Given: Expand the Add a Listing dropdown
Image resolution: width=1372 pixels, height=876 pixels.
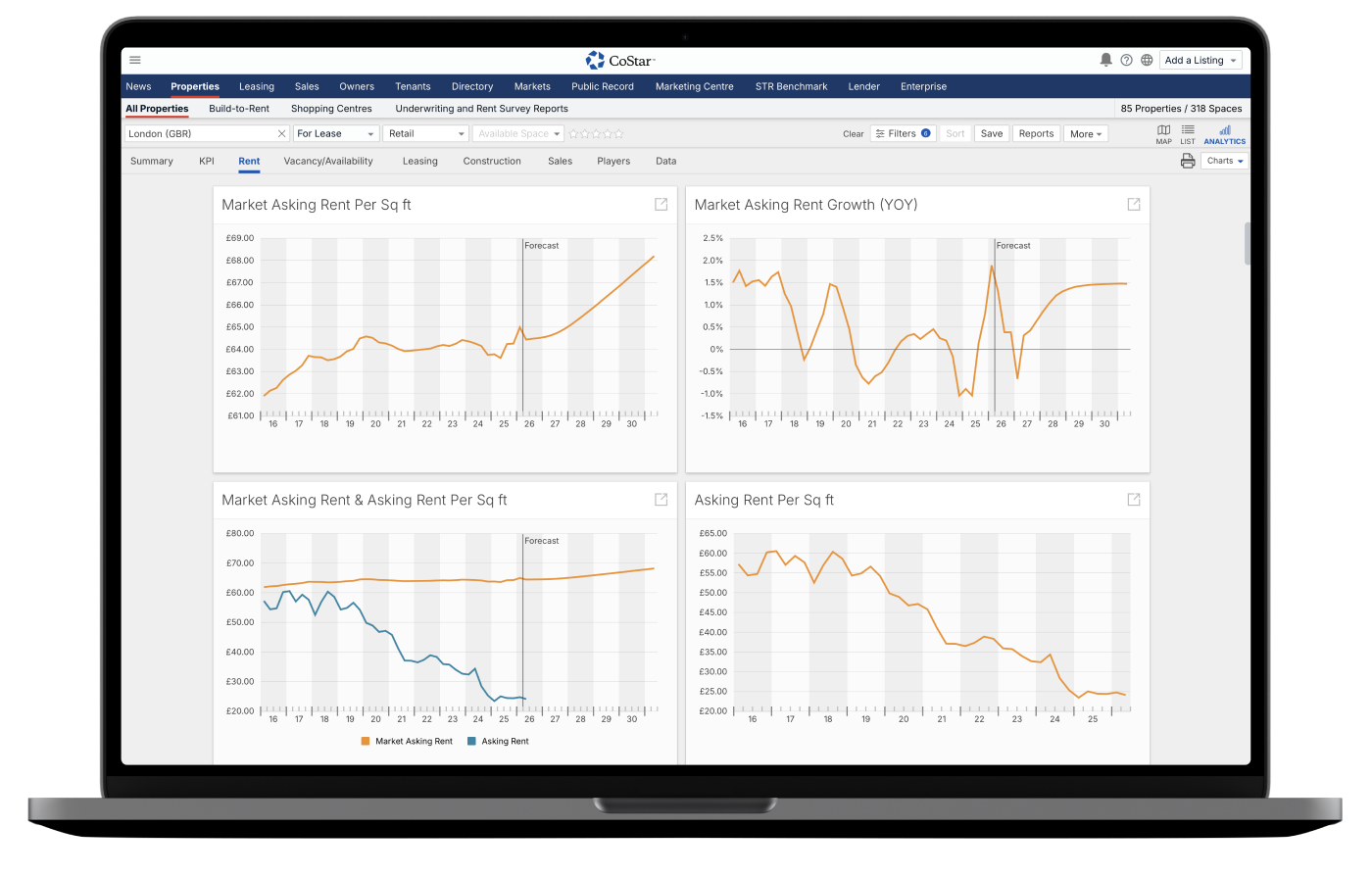Looking at the screenshot, I should click(1200, 60).
